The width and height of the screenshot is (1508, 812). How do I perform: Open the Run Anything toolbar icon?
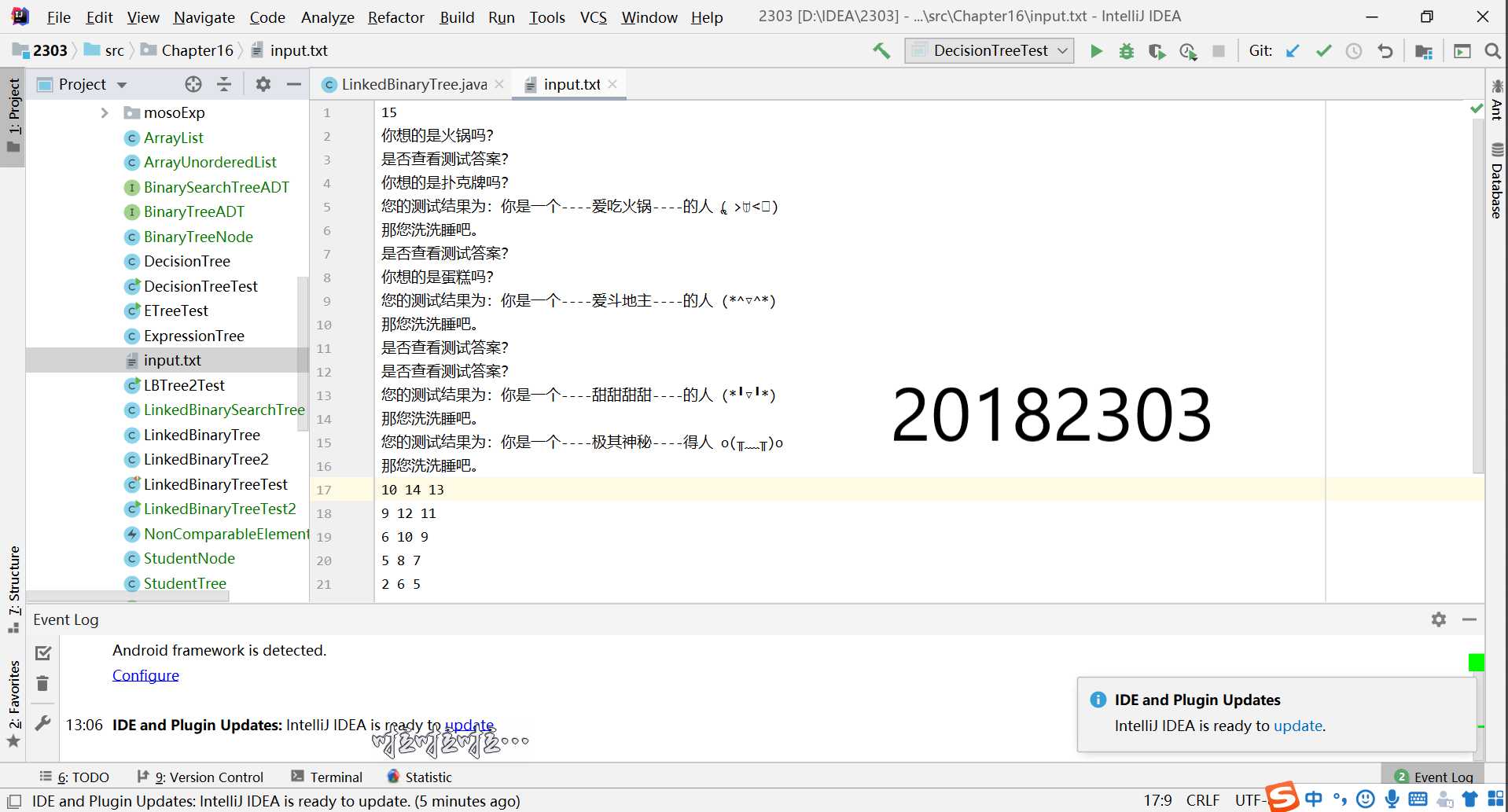(1462, 51)
